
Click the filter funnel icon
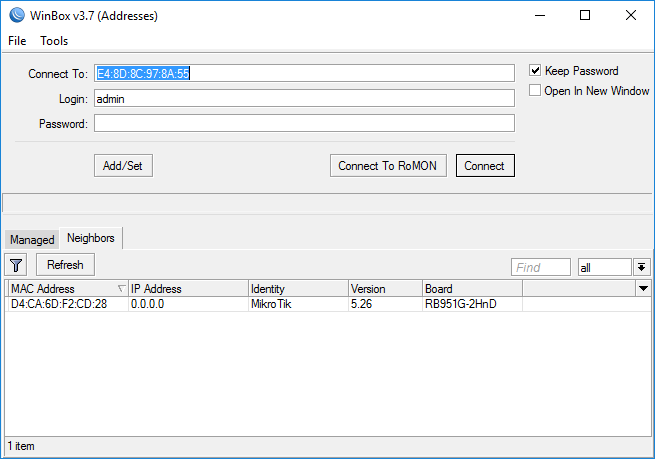(x=16, y=265)
